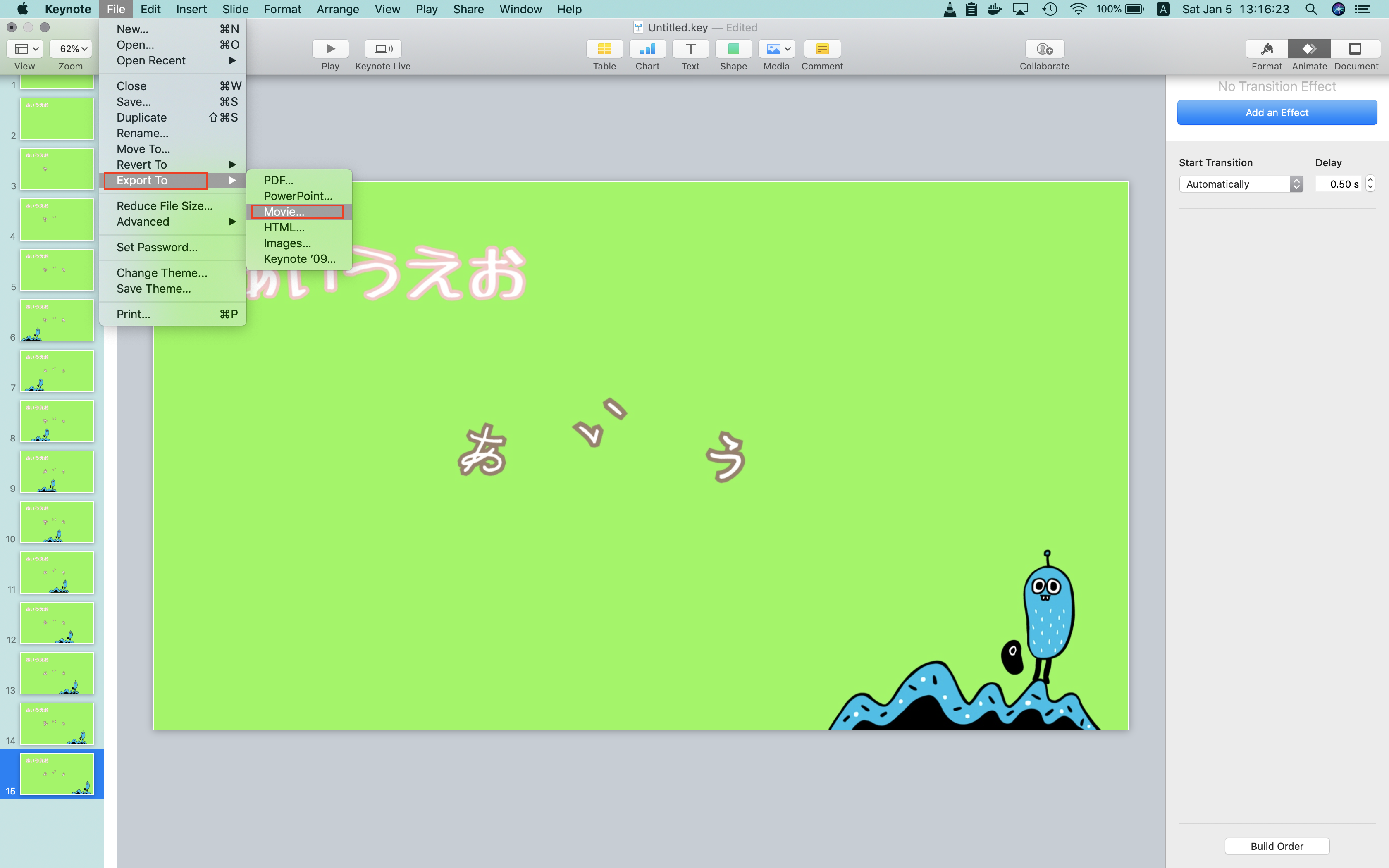Click the Siri icon in menu bar
The image size is (1389, 868).
(1339, 9)
